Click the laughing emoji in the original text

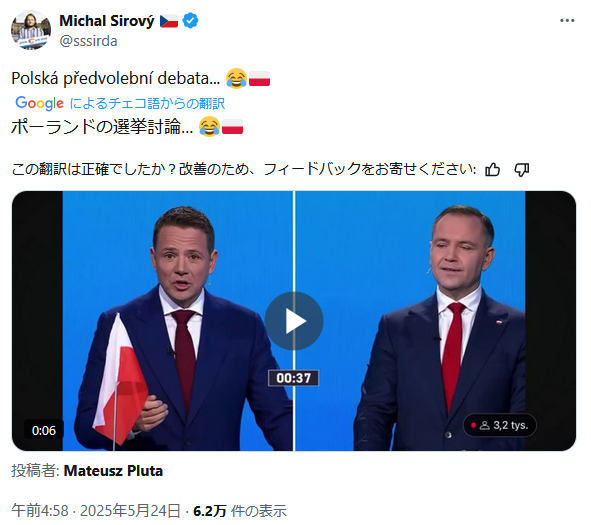click(236, 78)
